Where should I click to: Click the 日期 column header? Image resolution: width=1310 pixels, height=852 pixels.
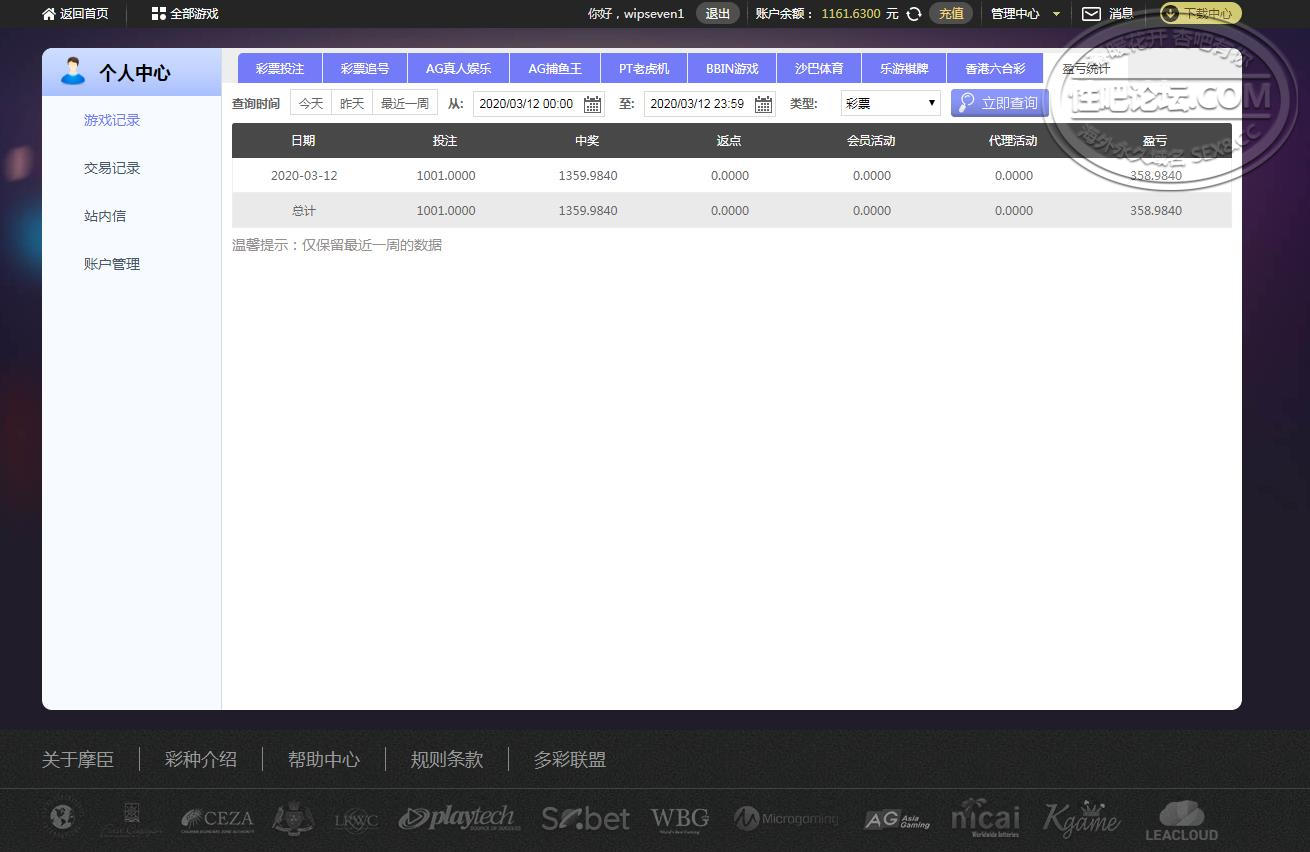coord(303,141)
